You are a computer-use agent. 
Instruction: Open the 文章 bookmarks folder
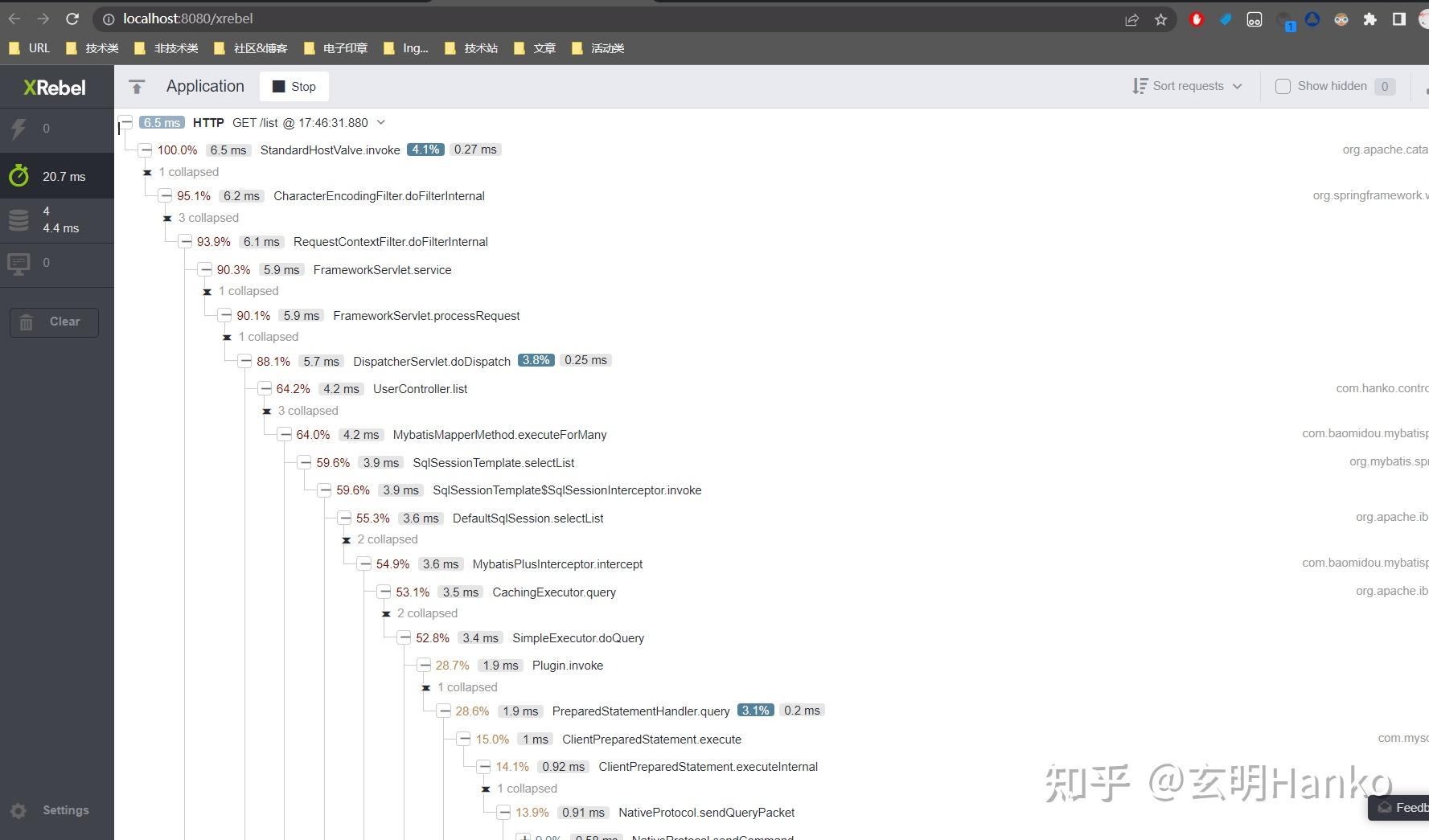point(535,48)
